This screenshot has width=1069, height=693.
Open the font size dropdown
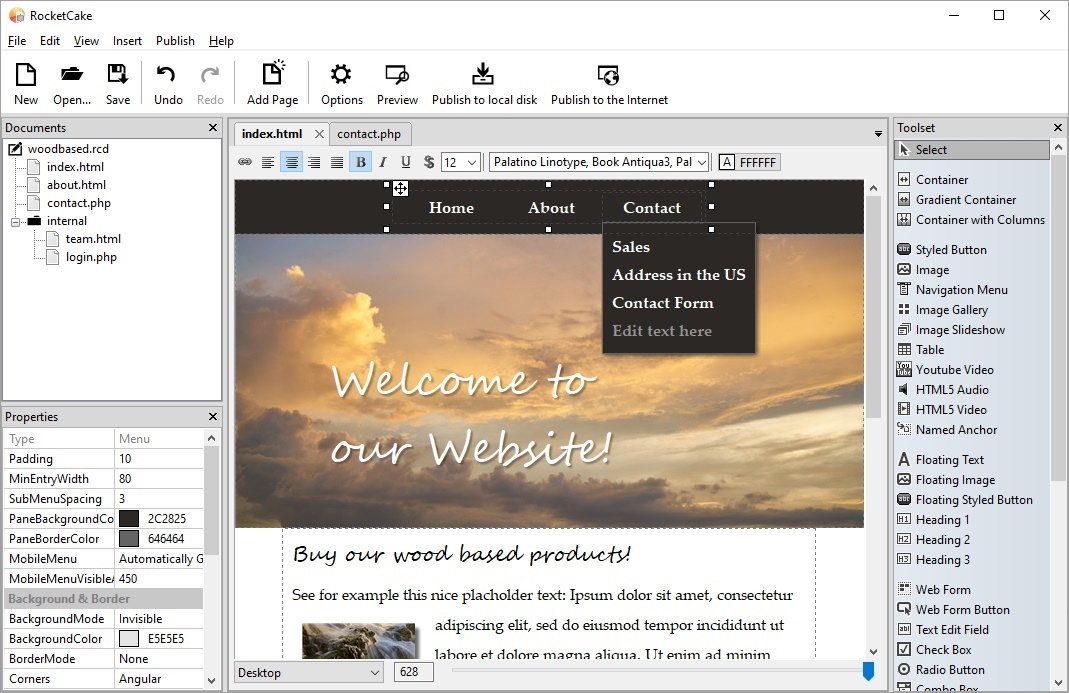[460, 161]
